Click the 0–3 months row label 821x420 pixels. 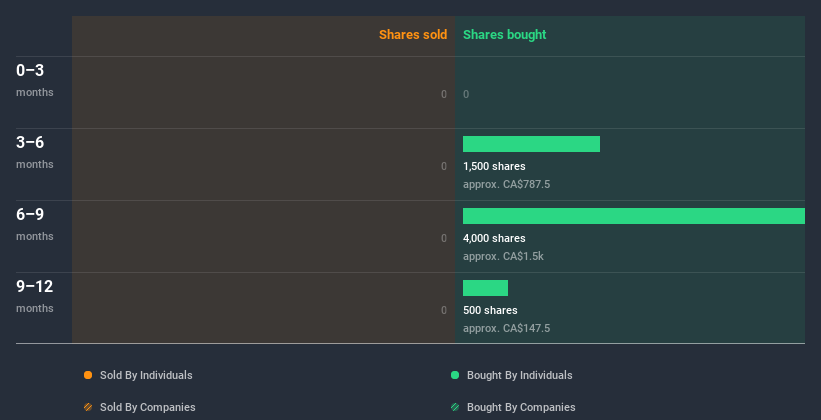click(x=35, y=80)
